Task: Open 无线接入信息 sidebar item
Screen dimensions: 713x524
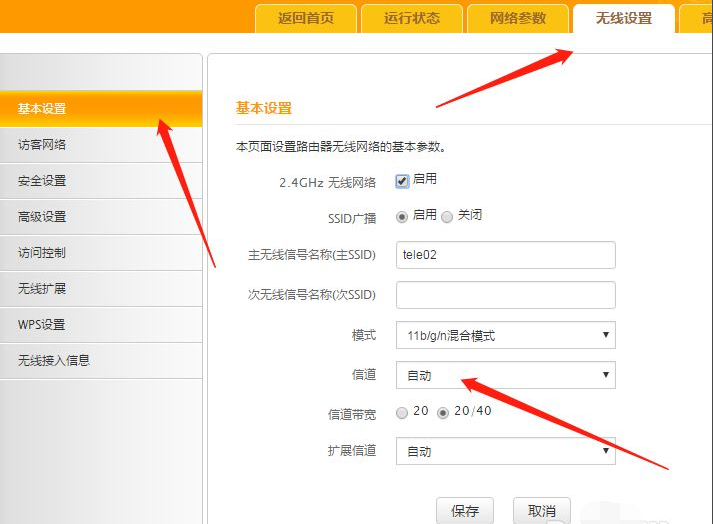Action: [101, 360]
